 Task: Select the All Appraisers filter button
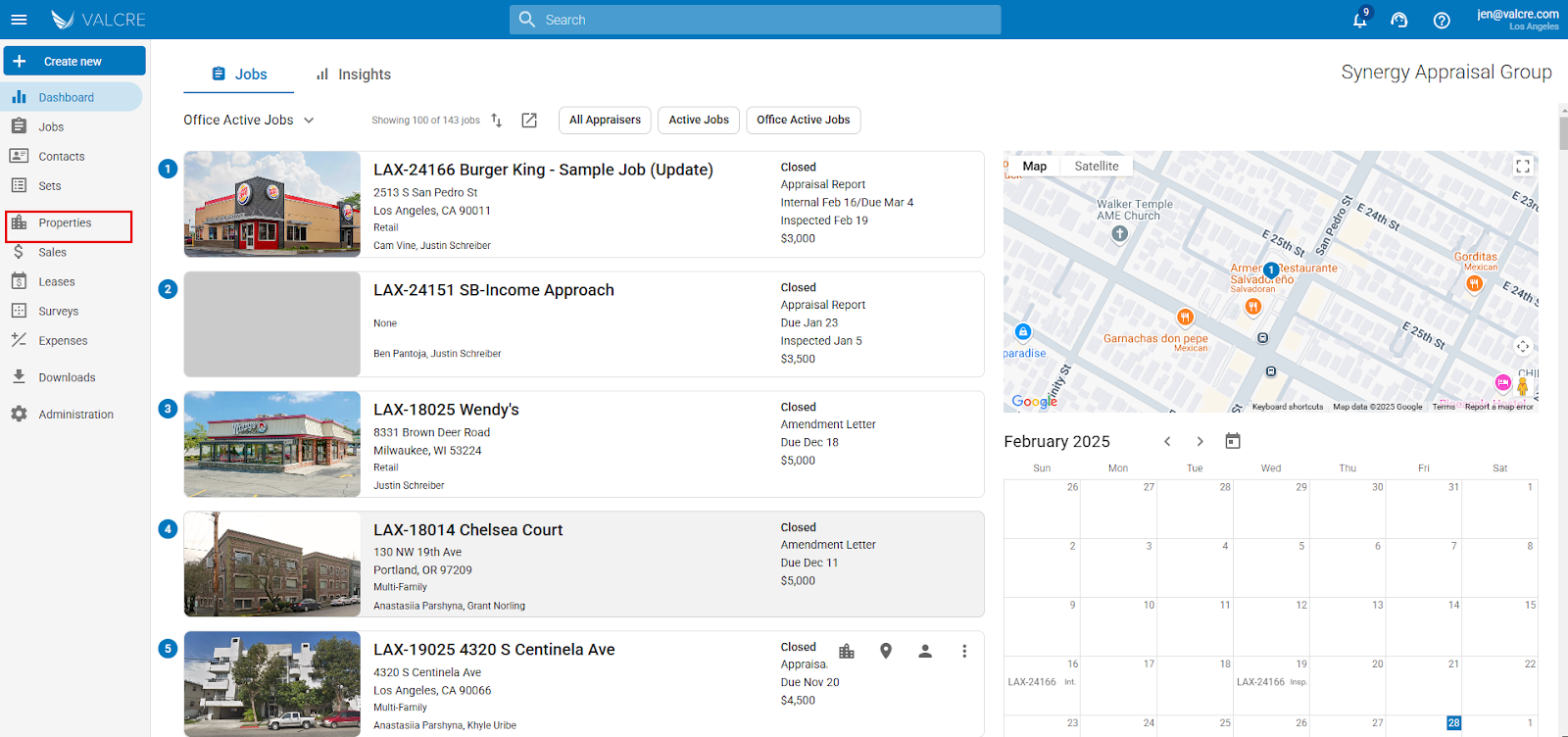coord(605,120)
